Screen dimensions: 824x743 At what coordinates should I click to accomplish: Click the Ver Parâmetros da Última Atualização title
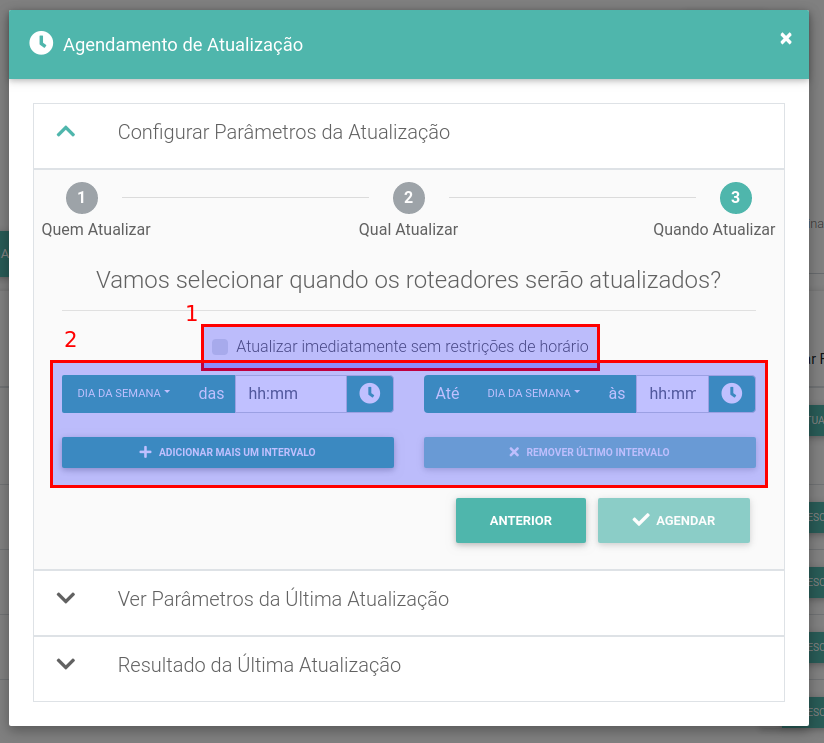283,598
